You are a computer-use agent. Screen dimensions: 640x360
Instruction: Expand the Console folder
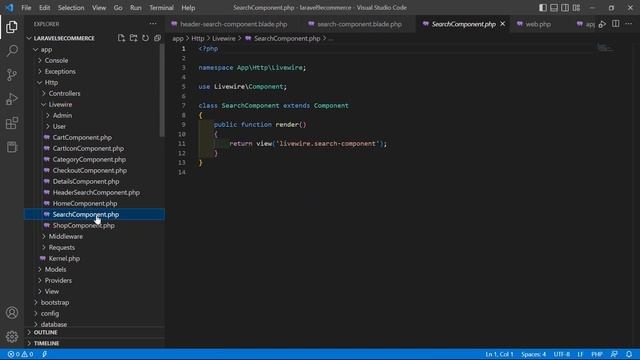[56, 60]
